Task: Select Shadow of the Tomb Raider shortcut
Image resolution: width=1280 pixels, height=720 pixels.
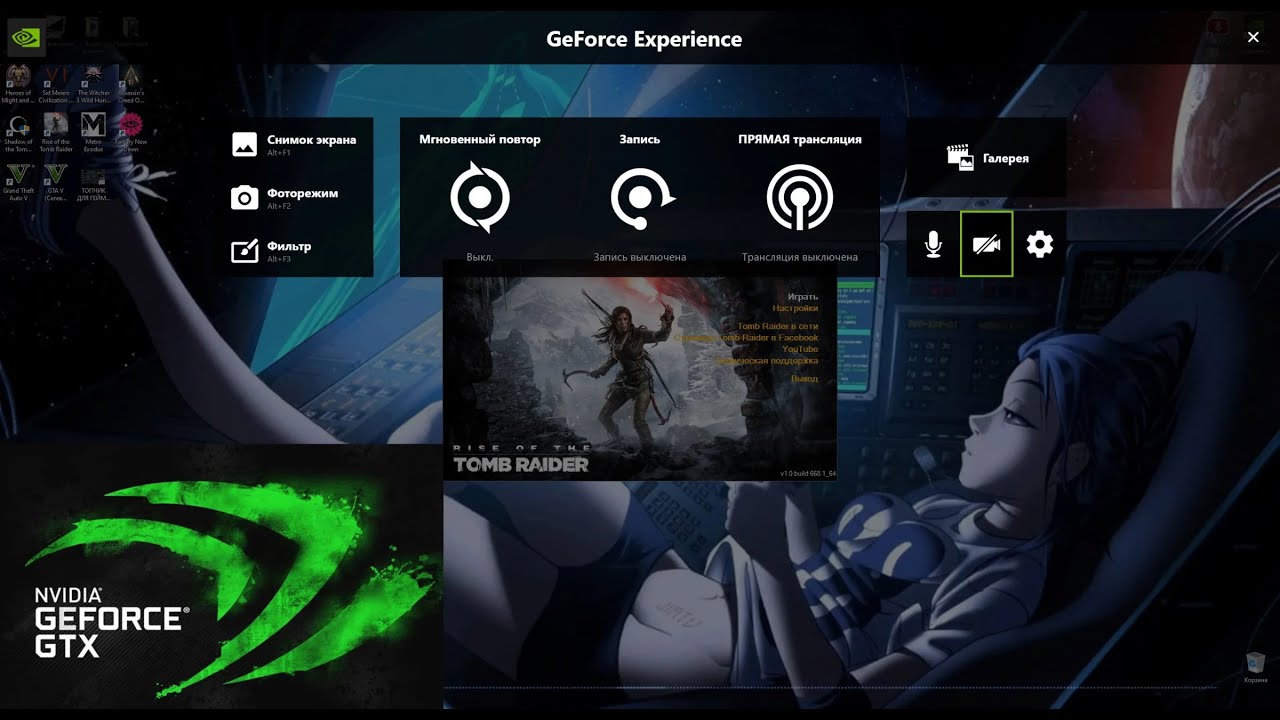Action: coord(18,132)
